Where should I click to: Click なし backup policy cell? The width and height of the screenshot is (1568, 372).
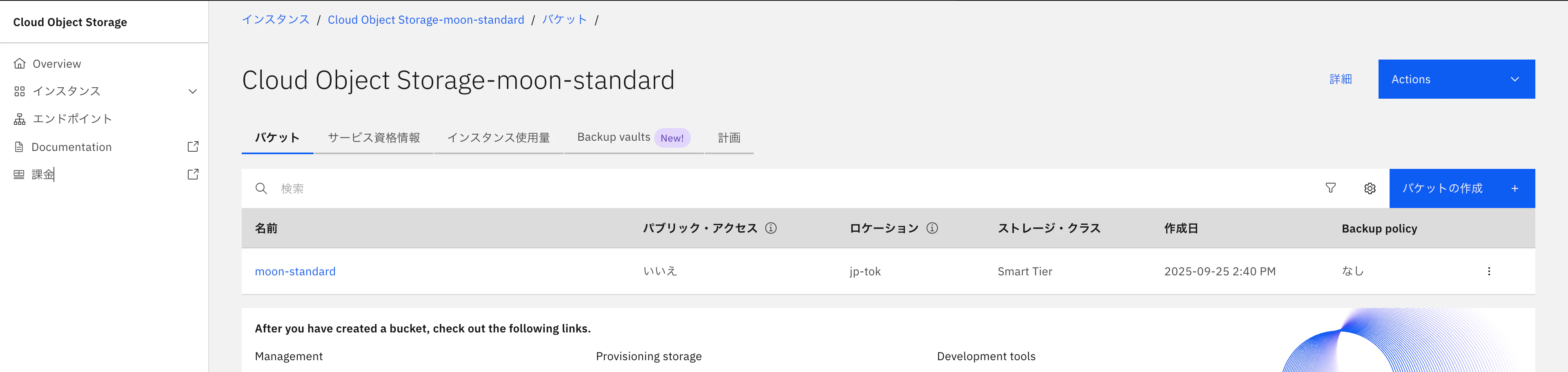tap(1352, 271)
